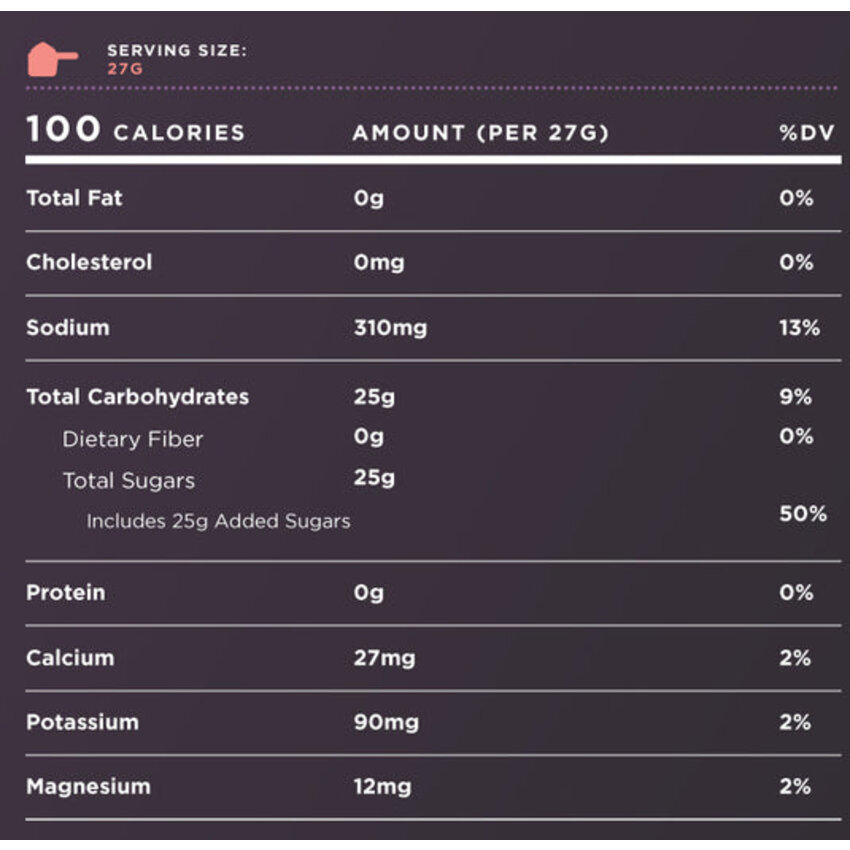The image size is (850, 850).
Task: Select the 'Cholesterol' row label
Action: 89,262
